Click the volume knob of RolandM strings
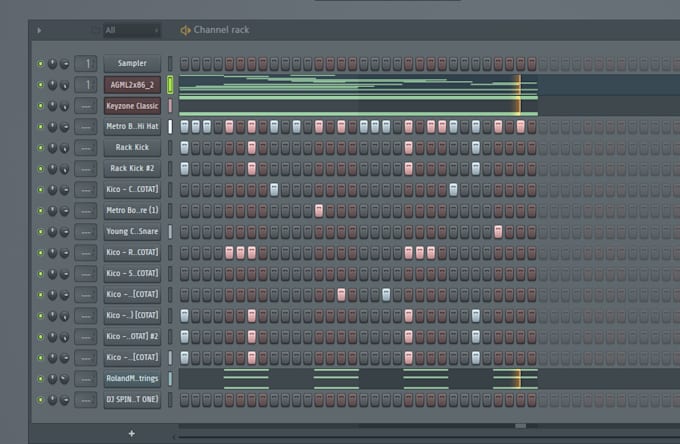Viewport: 680px width, 444px height. [x=64, y=379]
